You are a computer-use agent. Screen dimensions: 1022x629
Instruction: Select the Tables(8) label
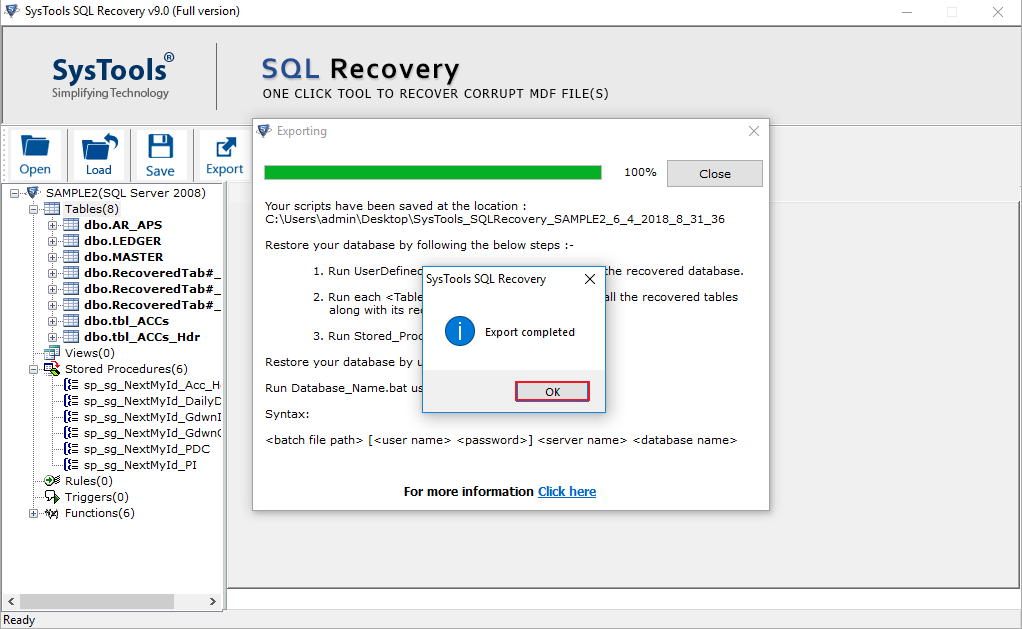[x=92, y=209]
